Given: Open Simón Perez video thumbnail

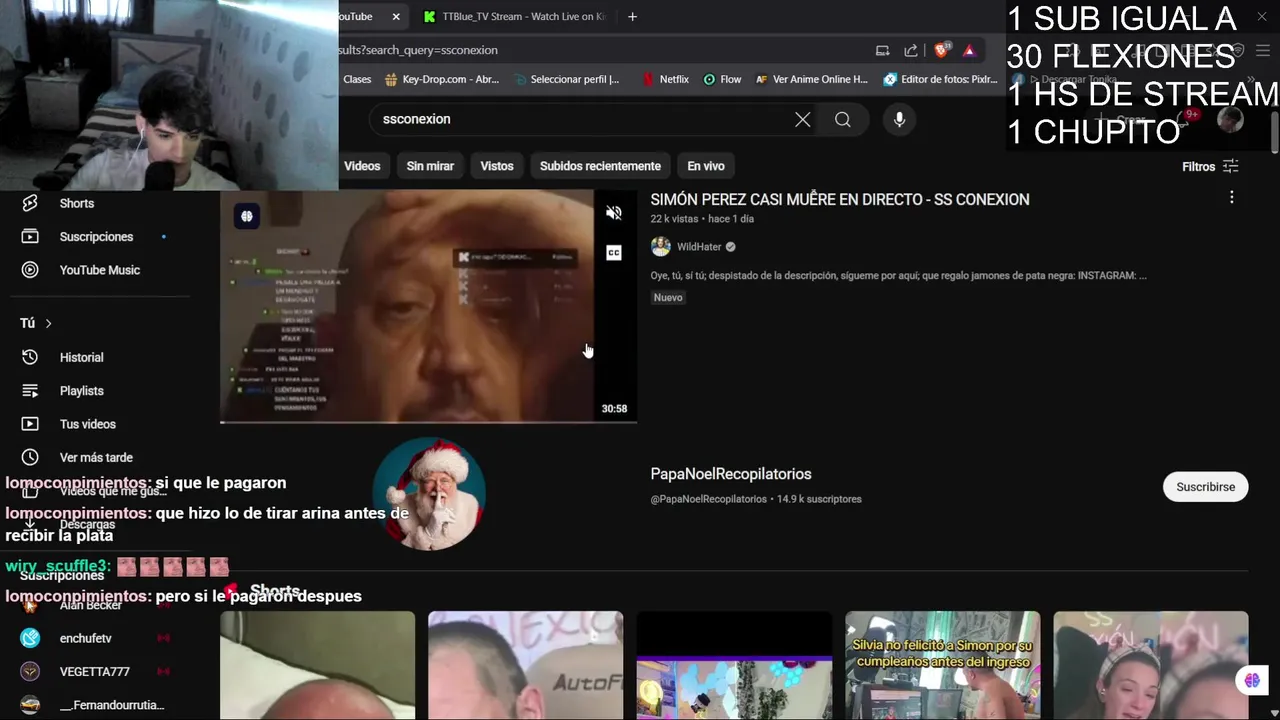Looking at the screenshot, I should 428,305.
